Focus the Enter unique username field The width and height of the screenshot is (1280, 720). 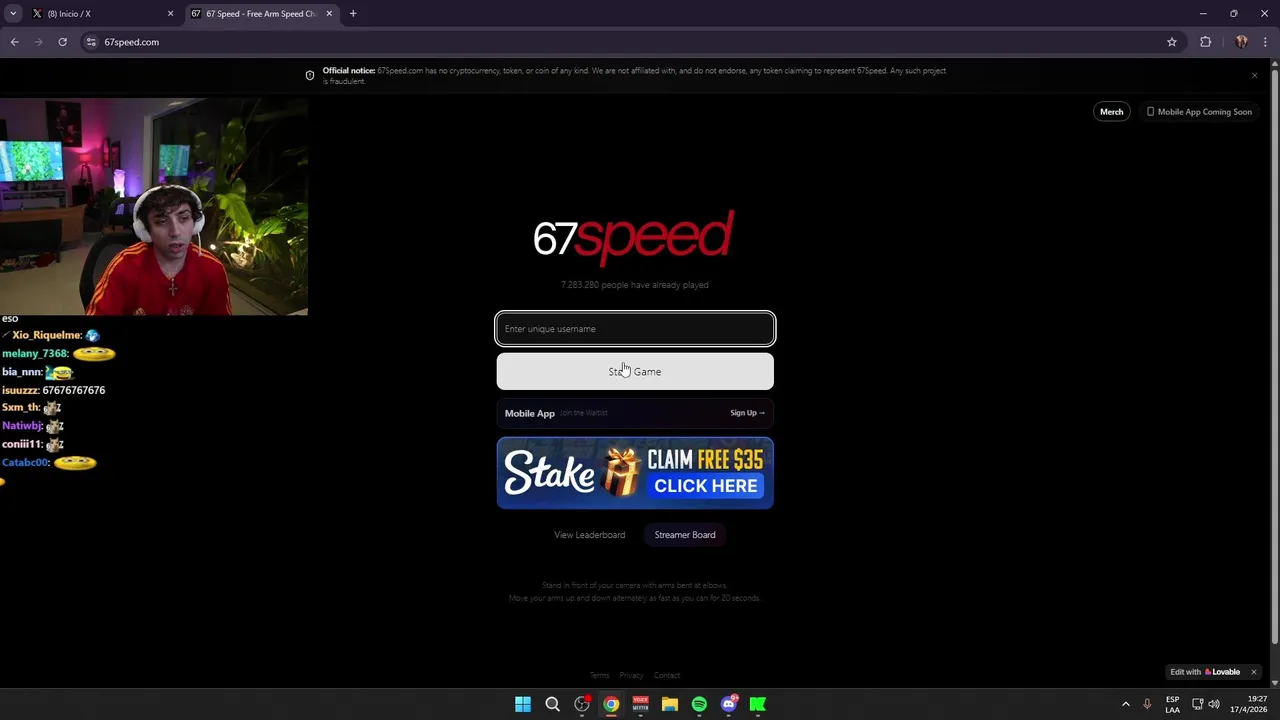pos(635,329)
